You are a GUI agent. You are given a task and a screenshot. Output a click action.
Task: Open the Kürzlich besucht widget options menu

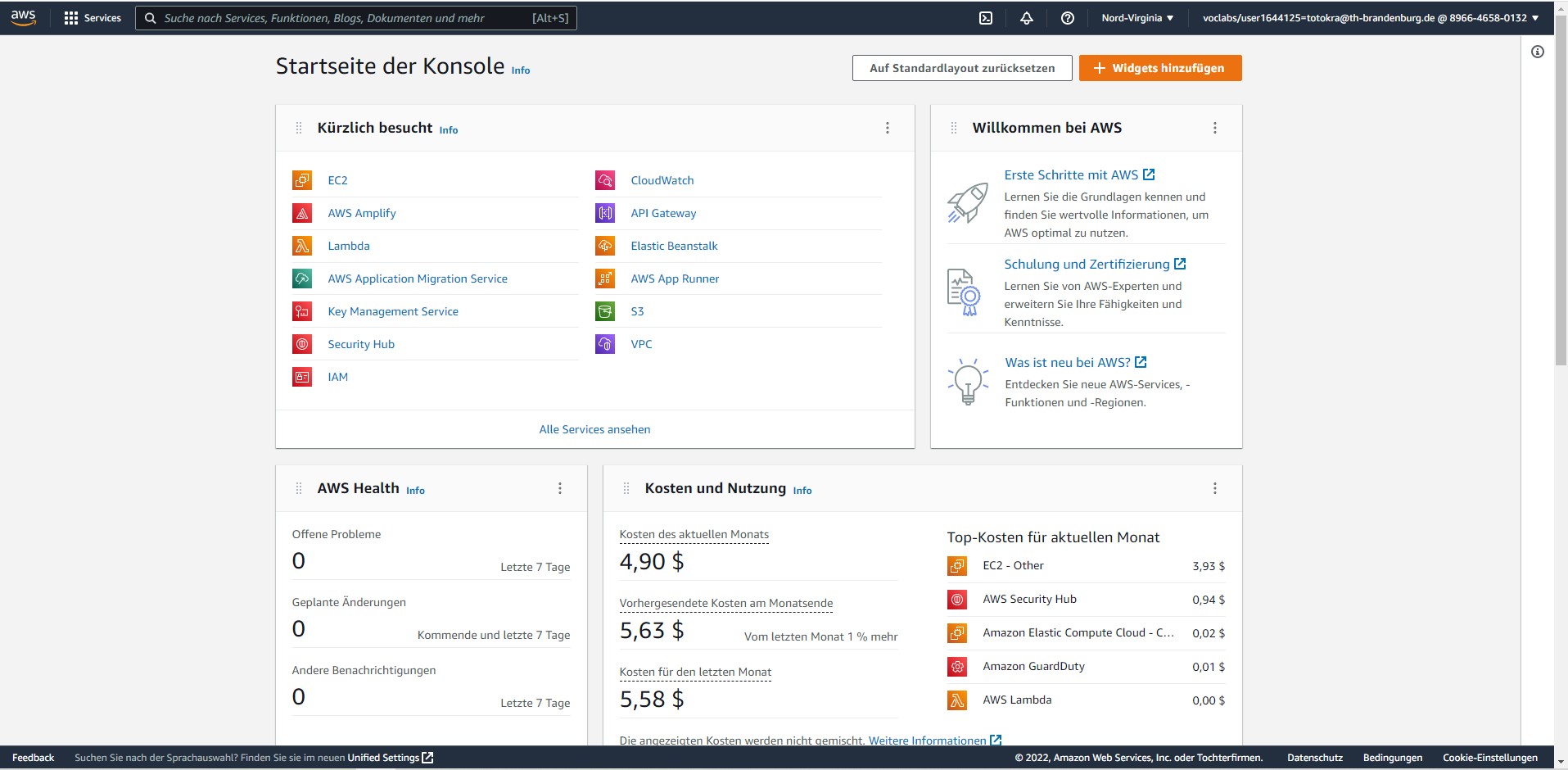pos(887,128)
